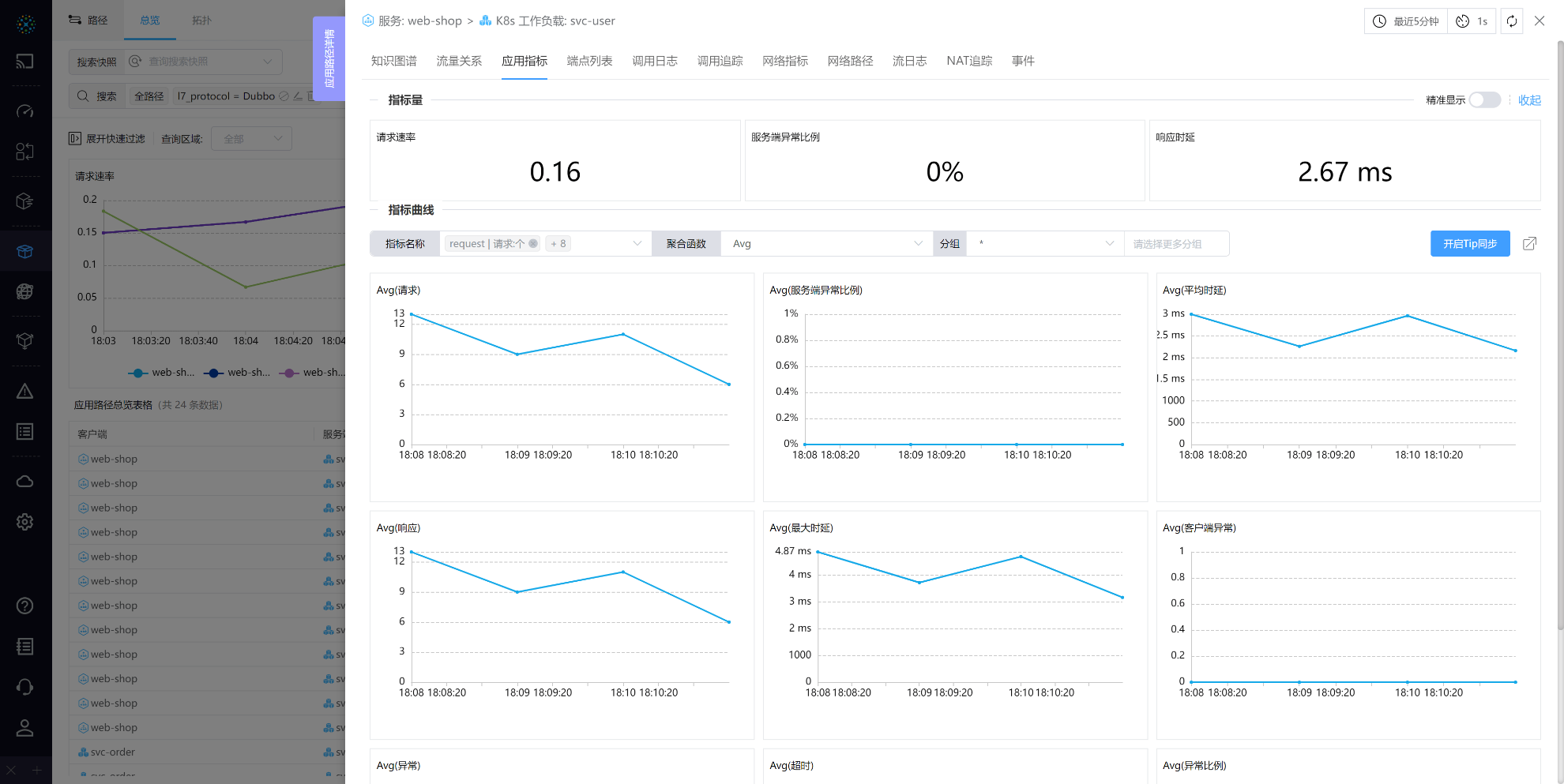The height and width of the screenshot is (784, 1564).
Task: Click the alert triangle icon in sidebar
Action: coord(25,392)
